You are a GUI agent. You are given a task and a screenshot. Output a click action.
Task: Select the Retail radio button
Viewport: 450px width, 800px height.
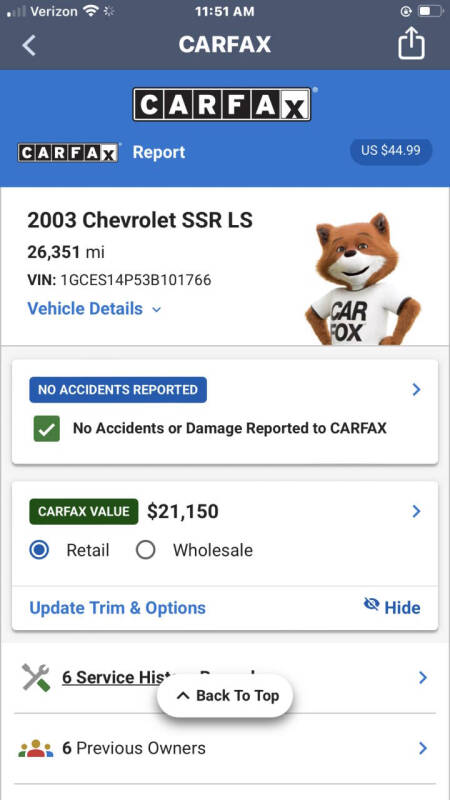(39, 550)
